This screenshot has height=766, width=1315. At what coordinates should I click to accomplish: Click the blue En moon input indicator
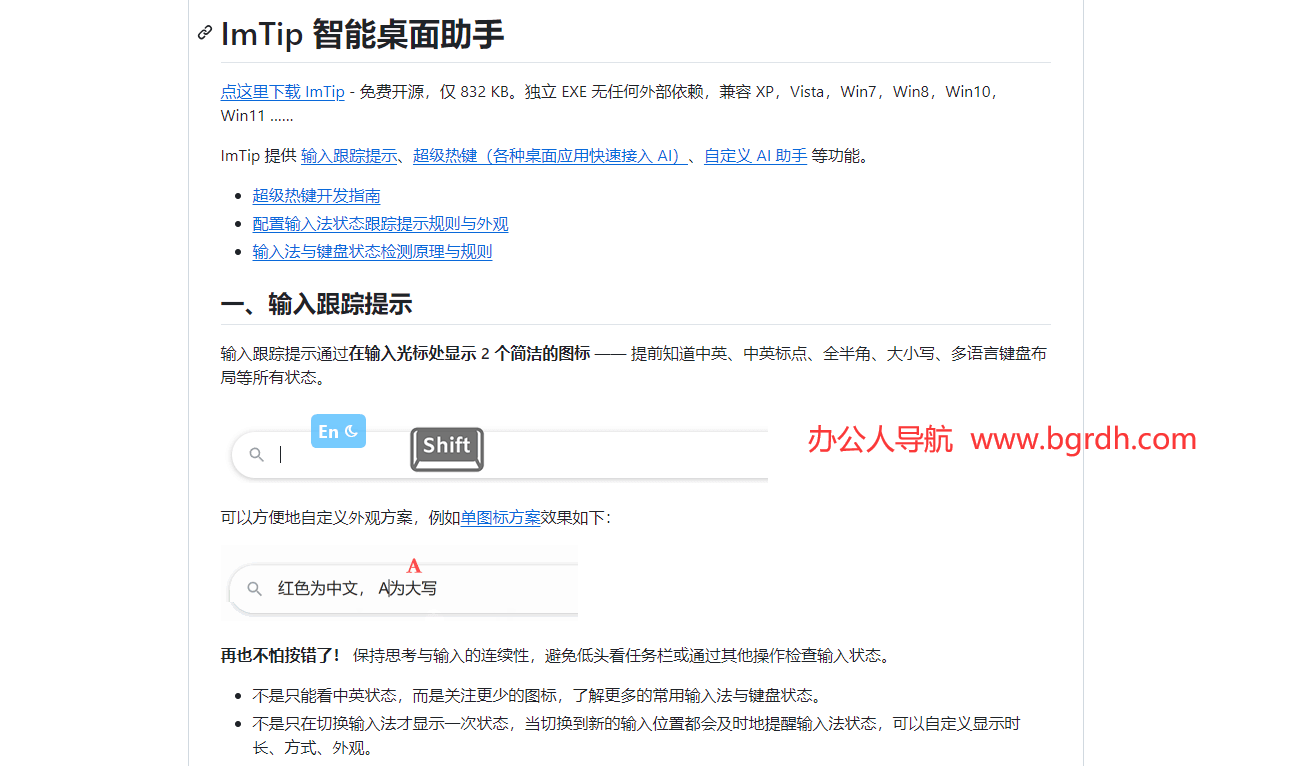pyautogui.click(x=338, y=431)
